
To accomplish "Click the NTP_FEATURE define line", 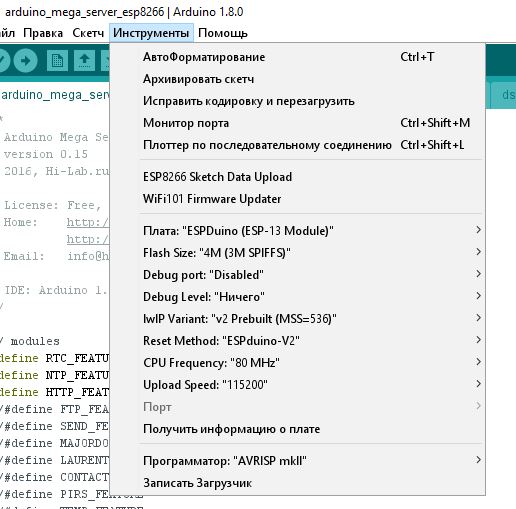I will pos(54,375).
